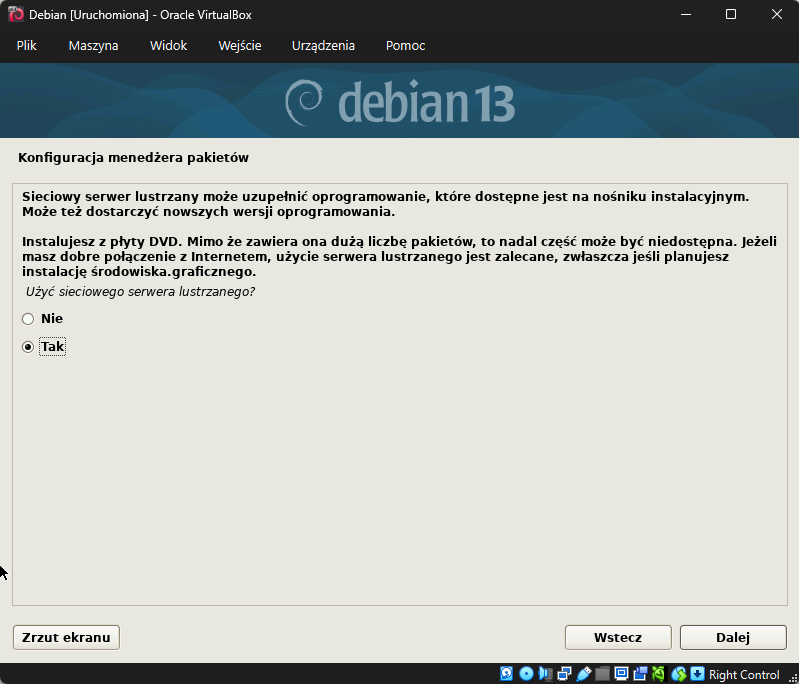Click the hard disk activity status icon

tap(507, 674)
